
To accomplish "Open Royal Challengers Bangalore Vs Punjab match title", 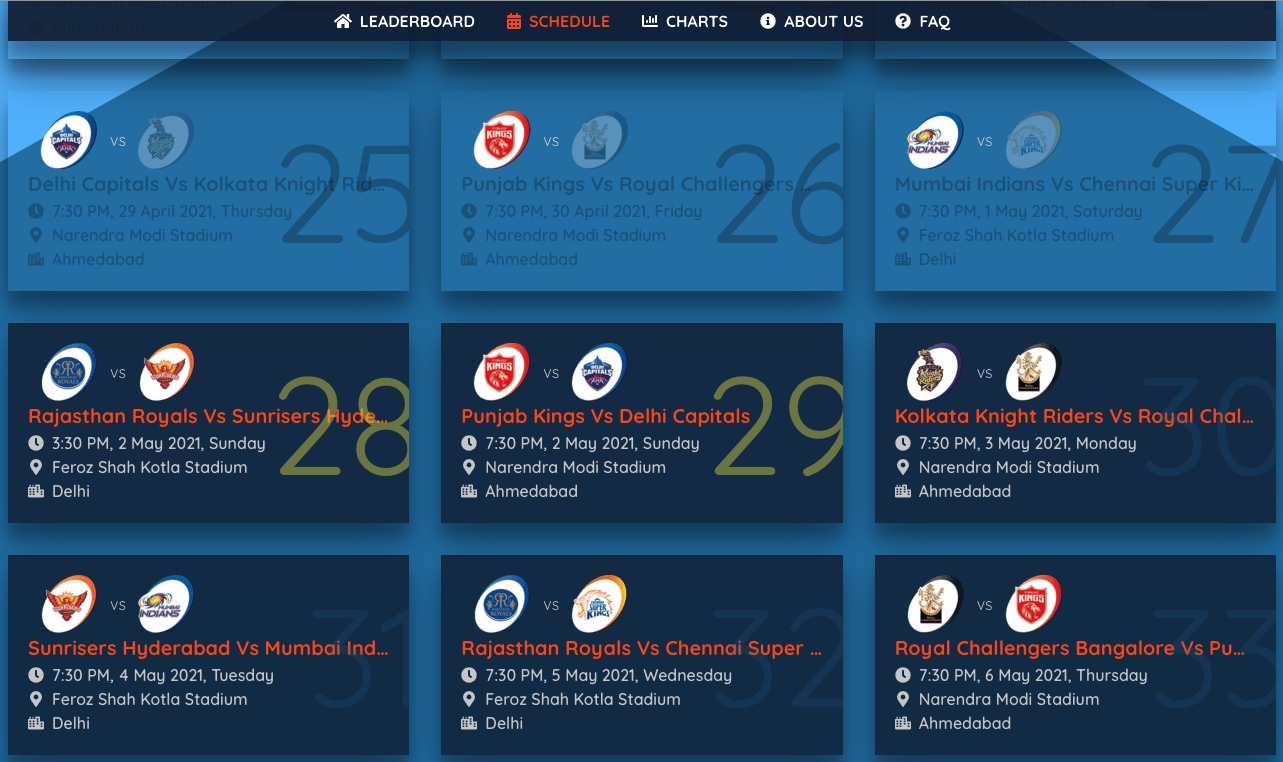I will [1070, 649].
